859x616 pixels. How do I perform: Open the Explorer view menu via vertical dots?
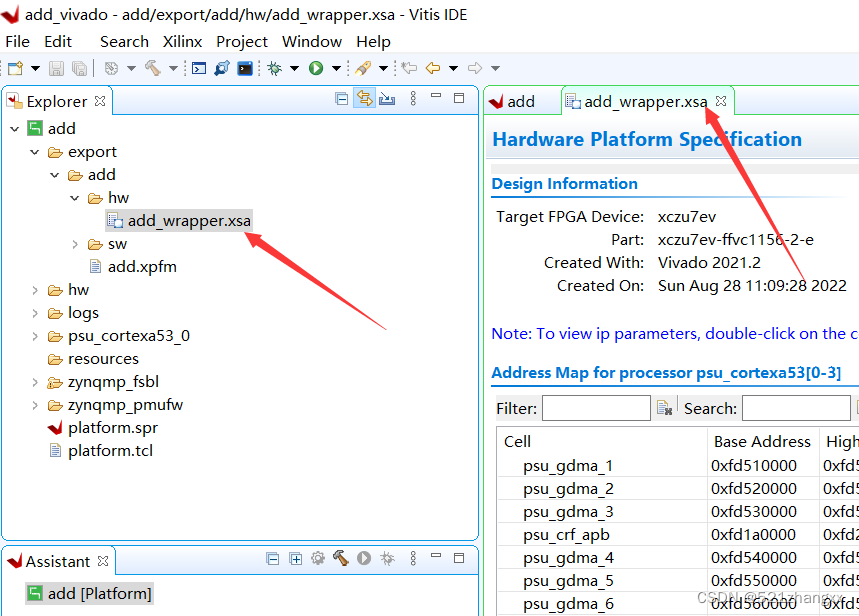413,98
